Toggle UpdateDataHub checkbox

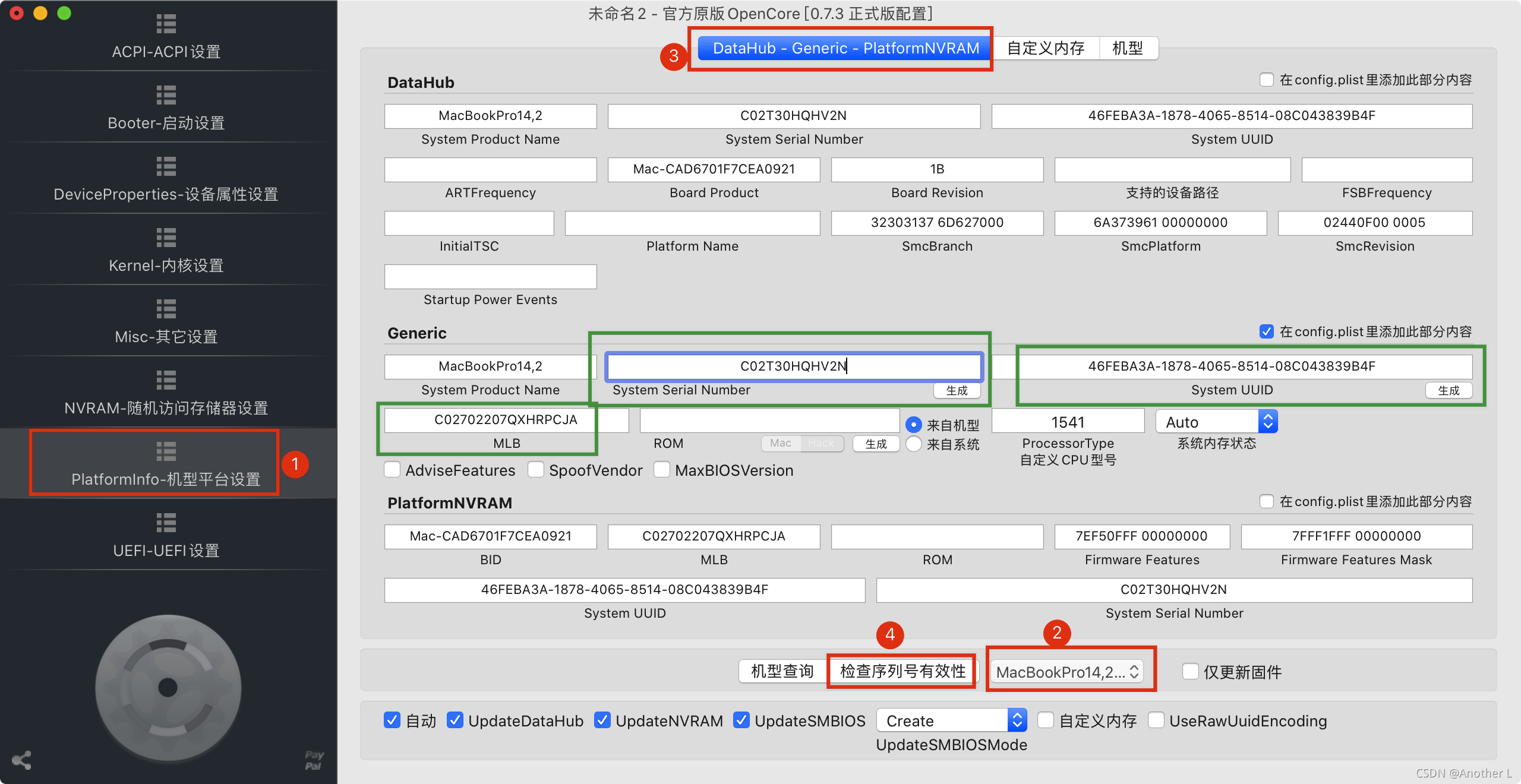pyautogui.click(x=455, y=720)
